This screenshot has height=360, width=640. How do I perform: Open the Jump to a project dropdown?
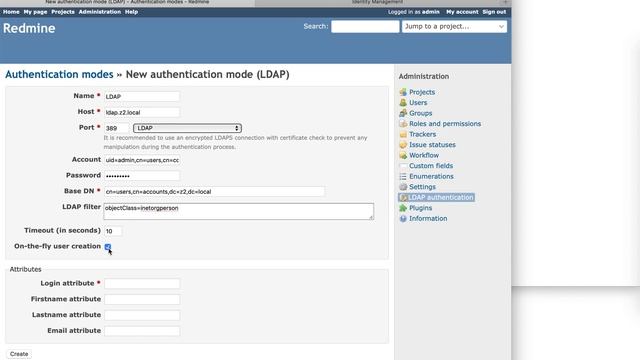click(454, 27)
